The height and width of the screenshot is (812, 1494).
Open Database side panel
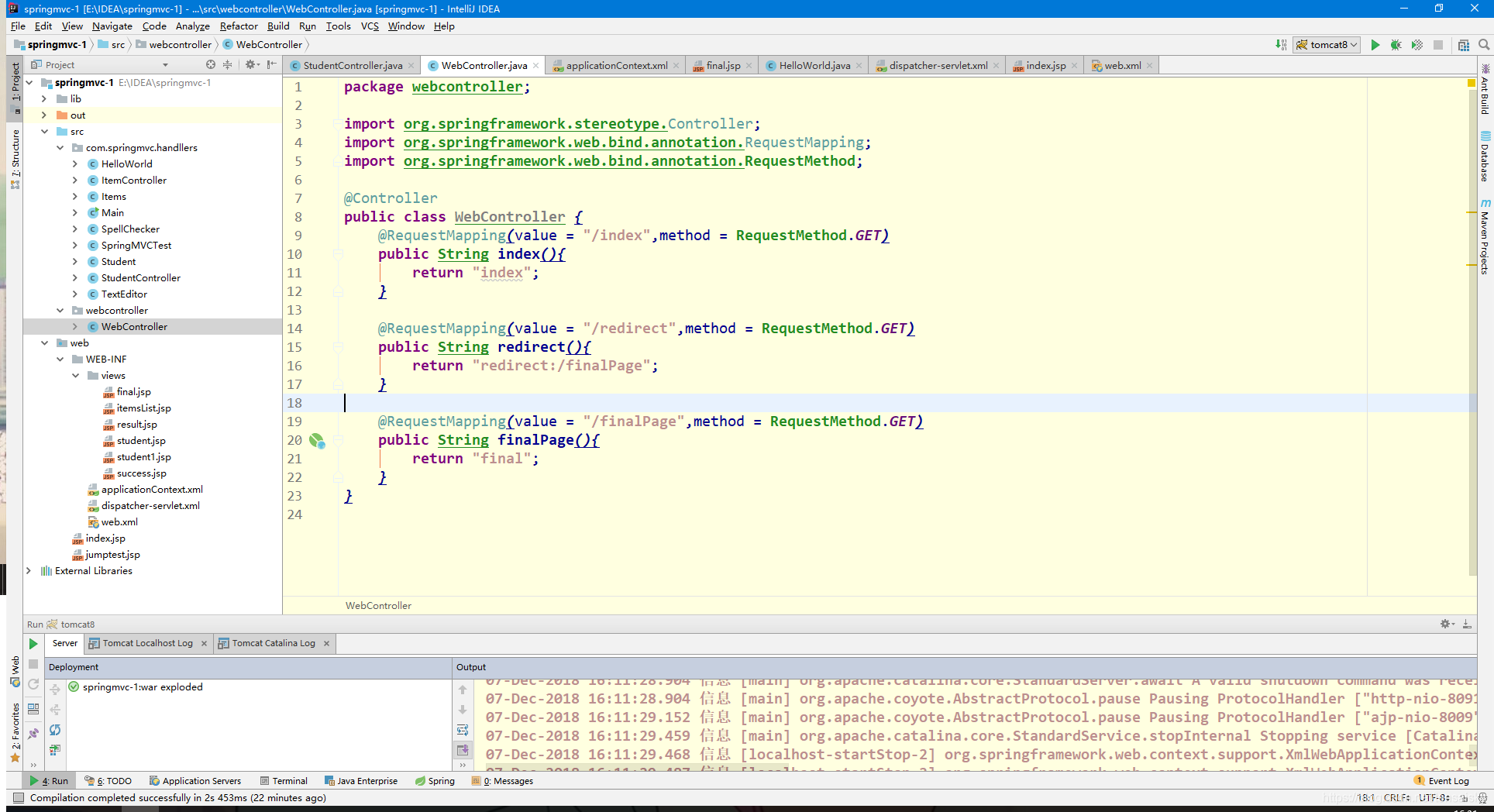pyautogui.click(x=1485, y=157)
